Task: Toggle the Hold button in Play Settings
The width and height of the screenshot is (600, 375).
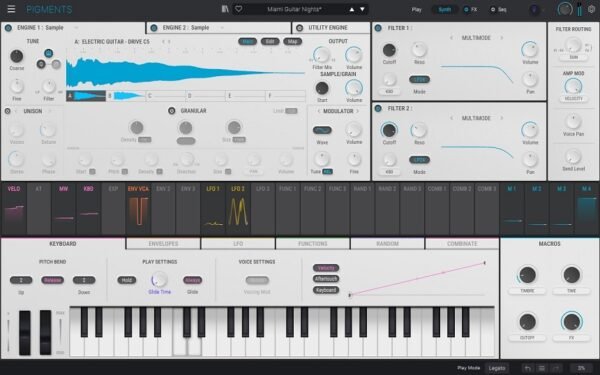Action: click(x=127, y=280)
